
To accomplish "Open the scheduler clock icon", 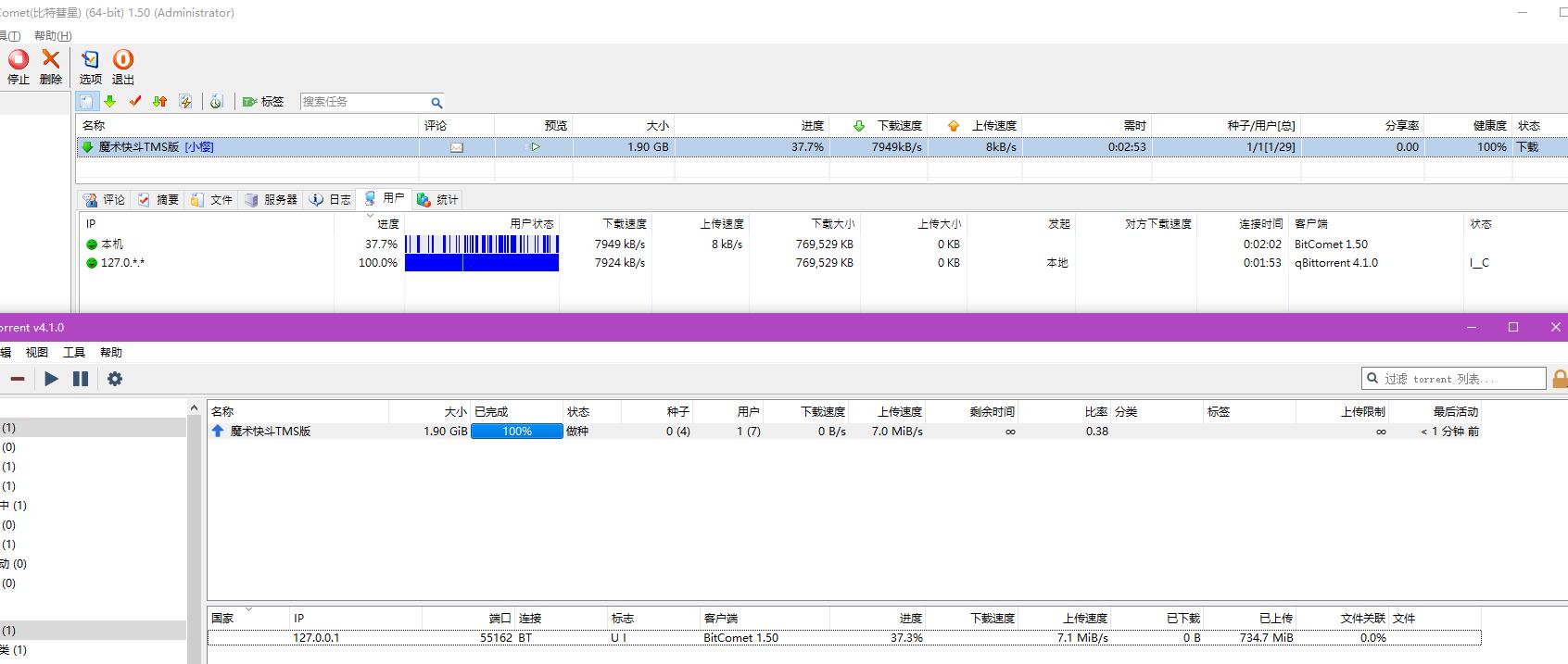I will pos(216,102).
